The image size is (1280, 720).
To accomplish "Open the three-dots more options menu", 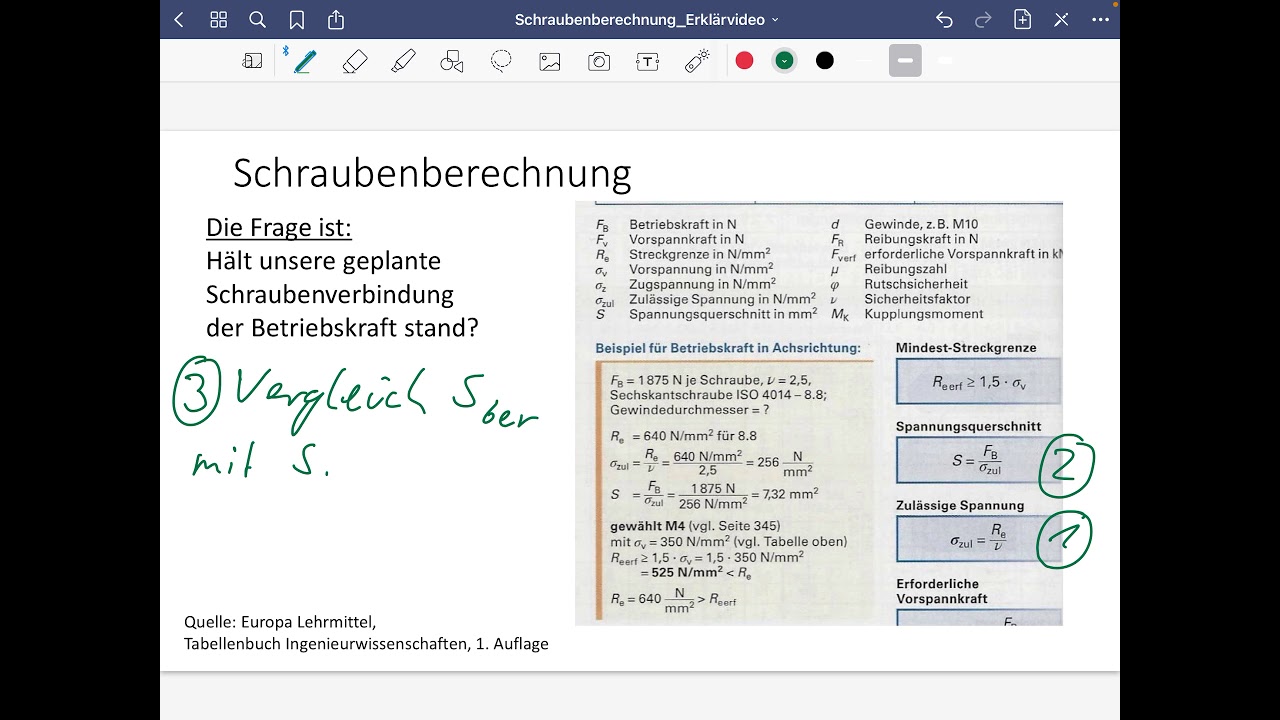I will pyautogui.click(x=1101, y=20).
